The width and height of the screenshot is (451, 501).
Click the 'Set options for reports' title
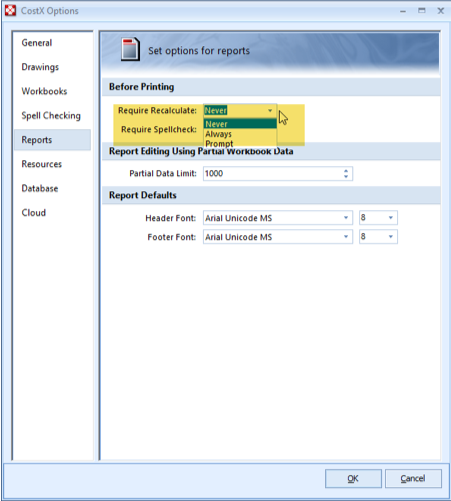click(x=199, y=51)
